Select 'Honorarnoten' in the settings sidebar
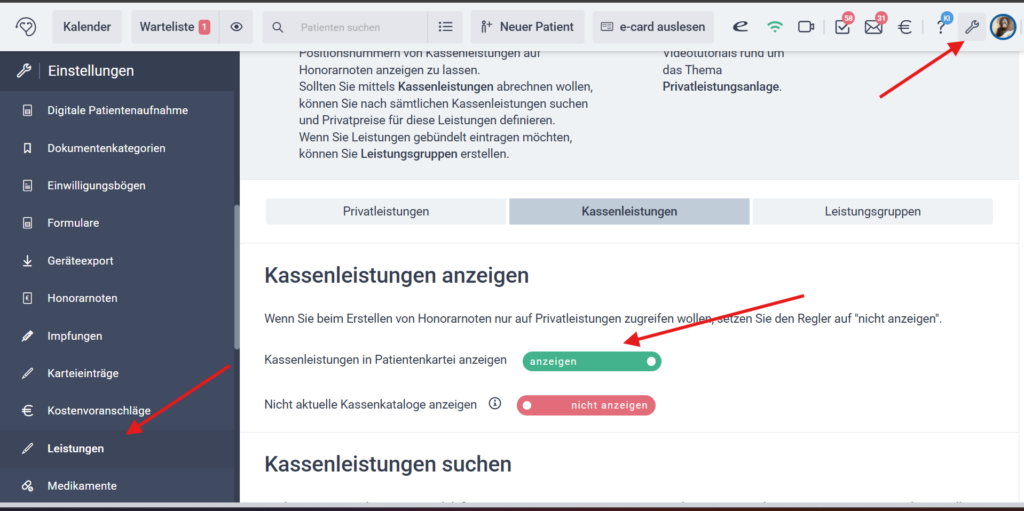 point(82,298)
